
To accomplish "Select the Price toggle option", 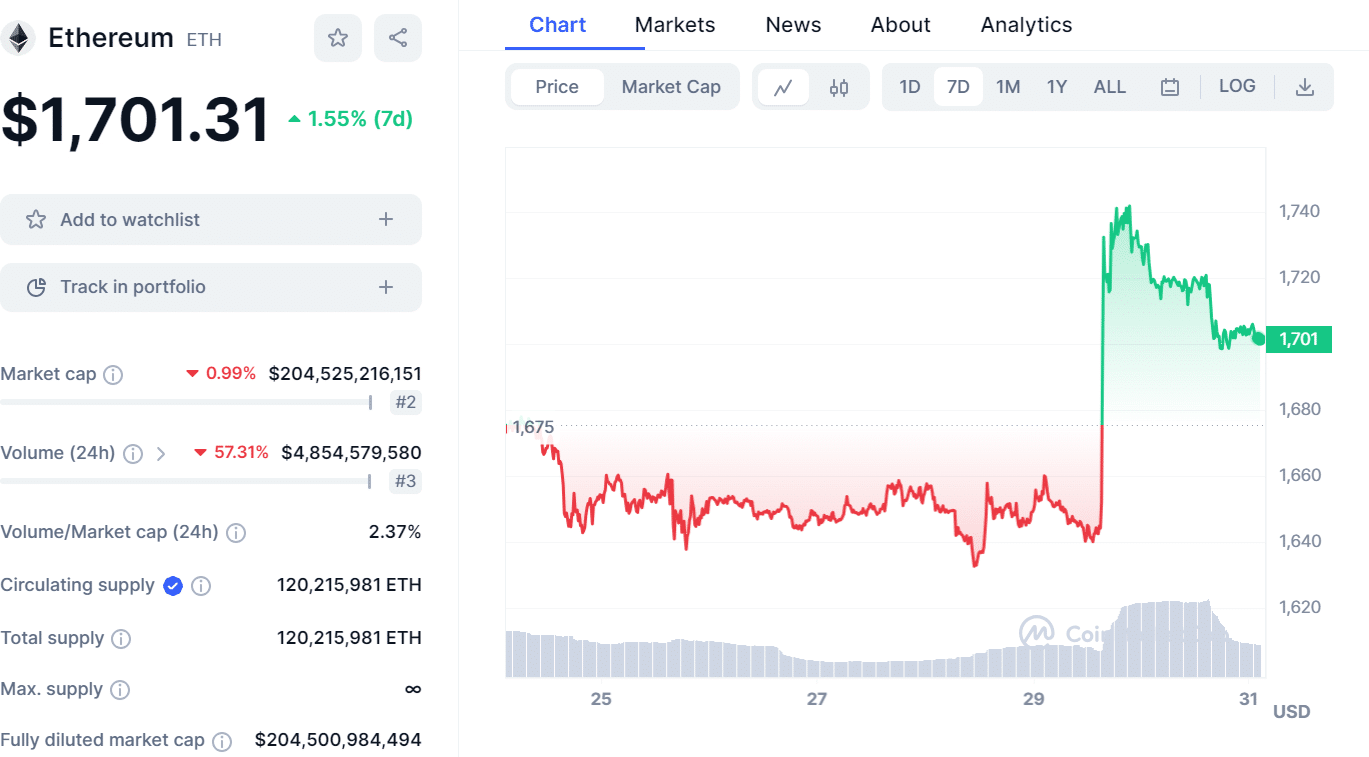I will point(557,87).
